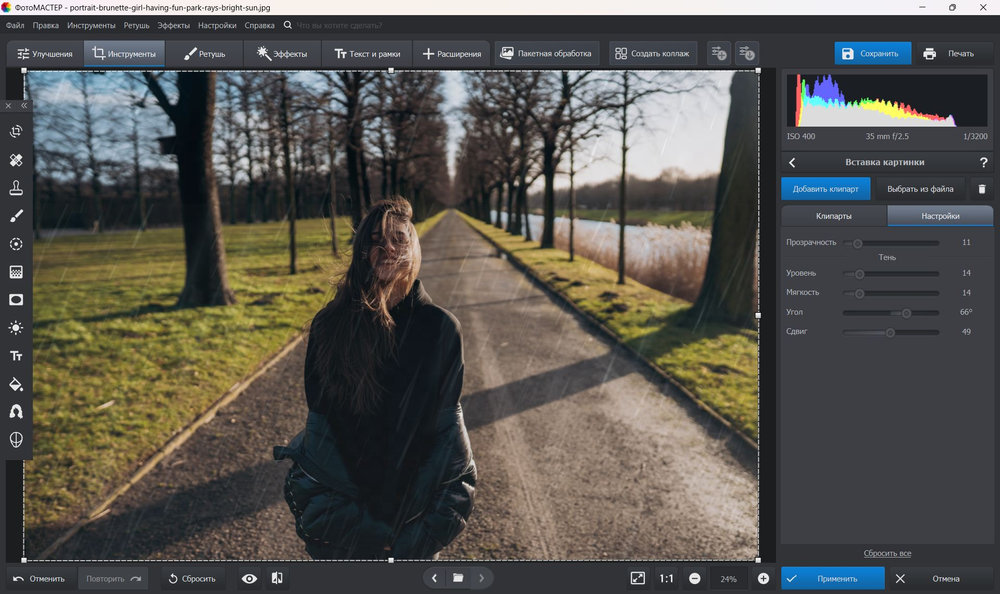
Task: Click the Добавить клипарт button
Action: [826, 189]
